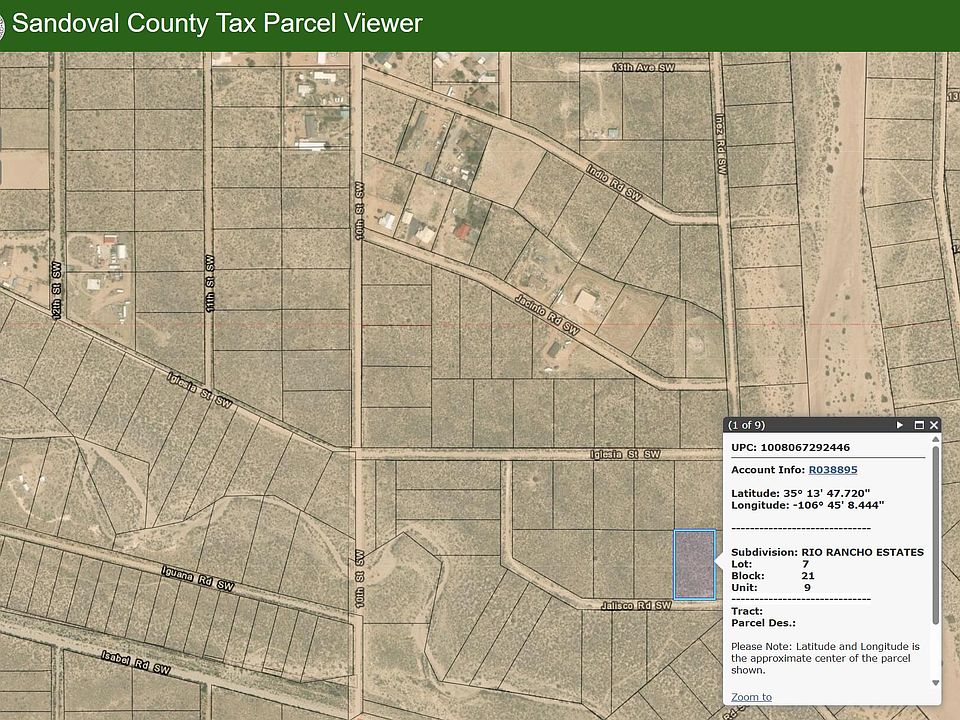This screenshot has width=960, height=720.
Task: Show the next feature in the popup
Action: tap(900, 425)
